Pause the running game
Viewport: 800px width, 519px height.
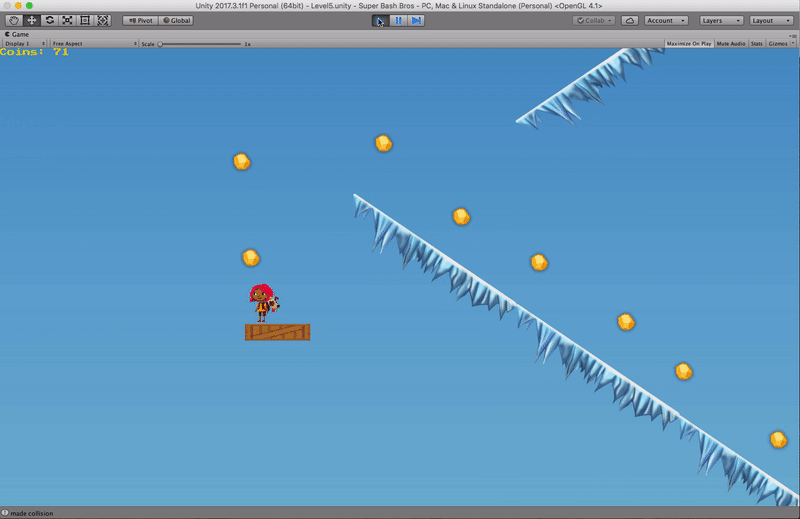tap(398, 20)
